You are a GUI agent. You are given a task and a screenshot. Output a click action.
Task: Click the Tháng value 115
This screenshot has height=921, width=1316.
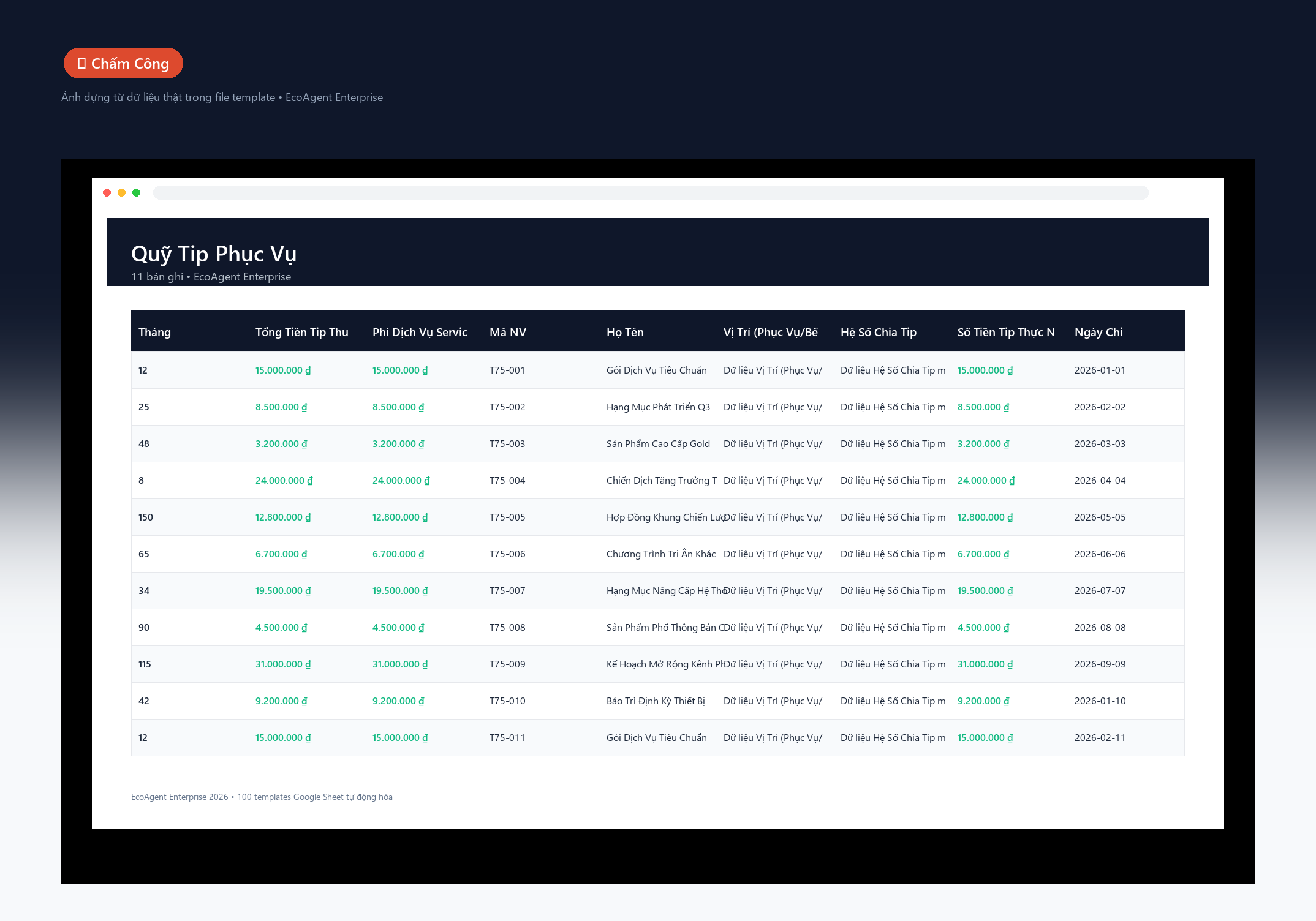[x=145, y=664]
